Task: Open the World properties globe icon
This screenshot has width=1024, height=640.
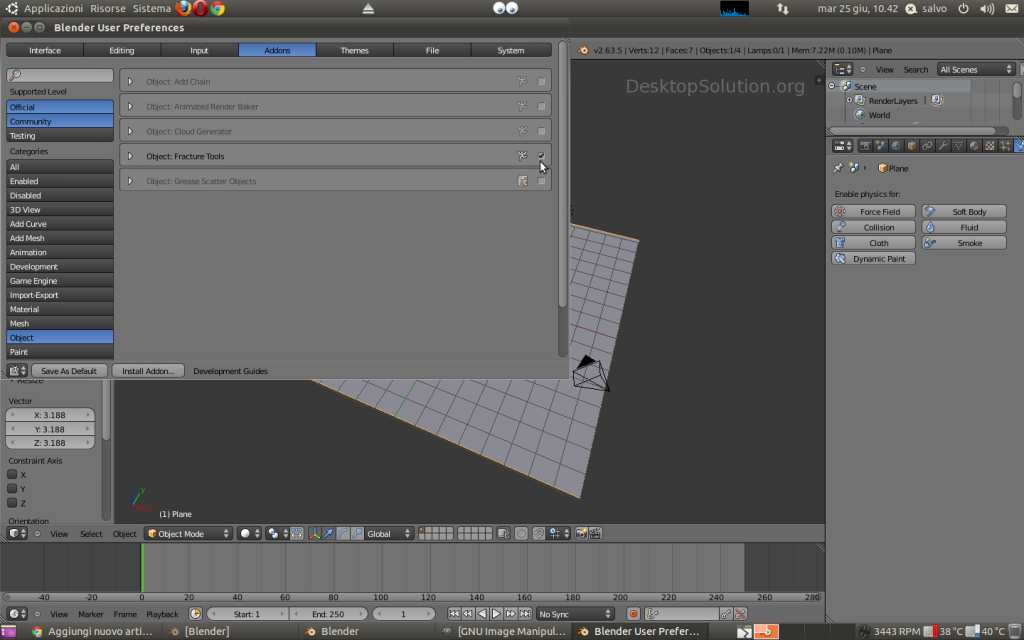Action: click(x=895, y=146)
